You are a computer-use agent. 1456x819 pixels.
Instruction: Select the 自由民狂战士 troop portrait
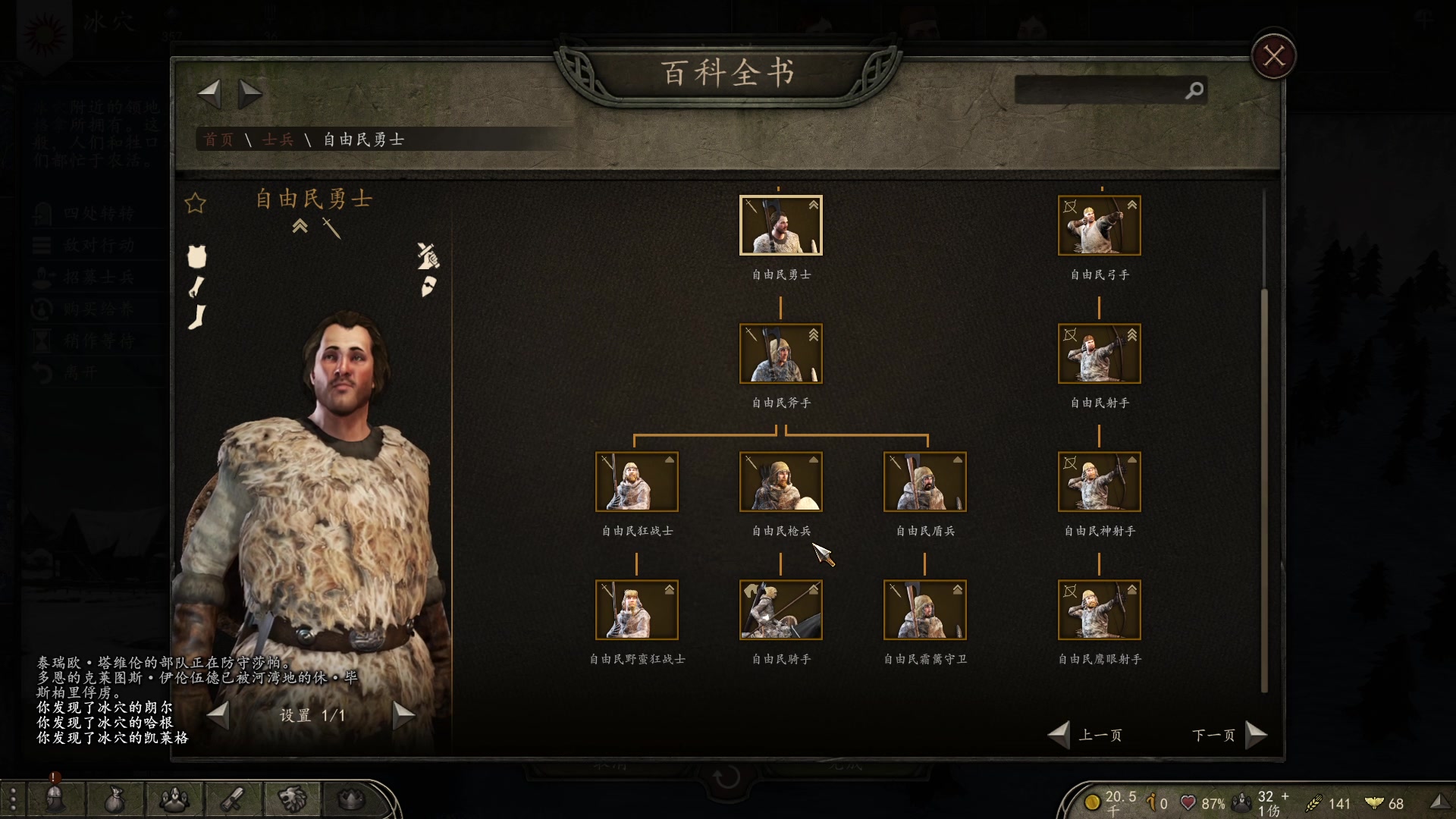pyautogui.click(x=637, y=482)
